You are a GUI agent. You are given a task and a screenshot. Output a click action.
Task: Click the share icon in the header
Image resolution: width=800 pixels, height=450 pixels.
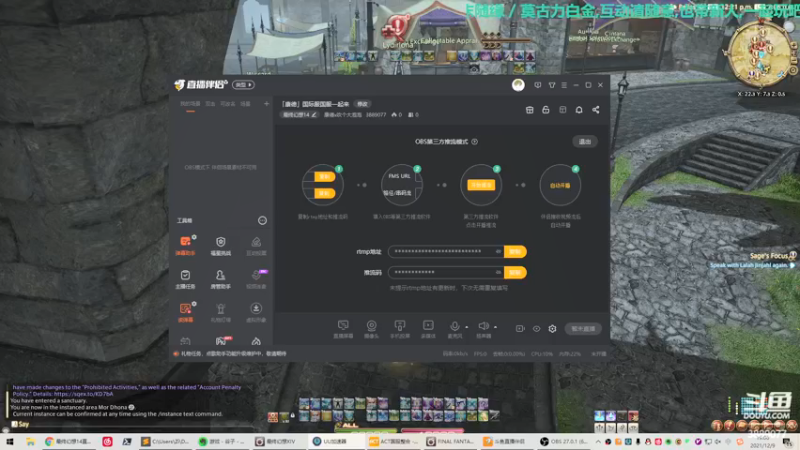(x=595, y=110)
